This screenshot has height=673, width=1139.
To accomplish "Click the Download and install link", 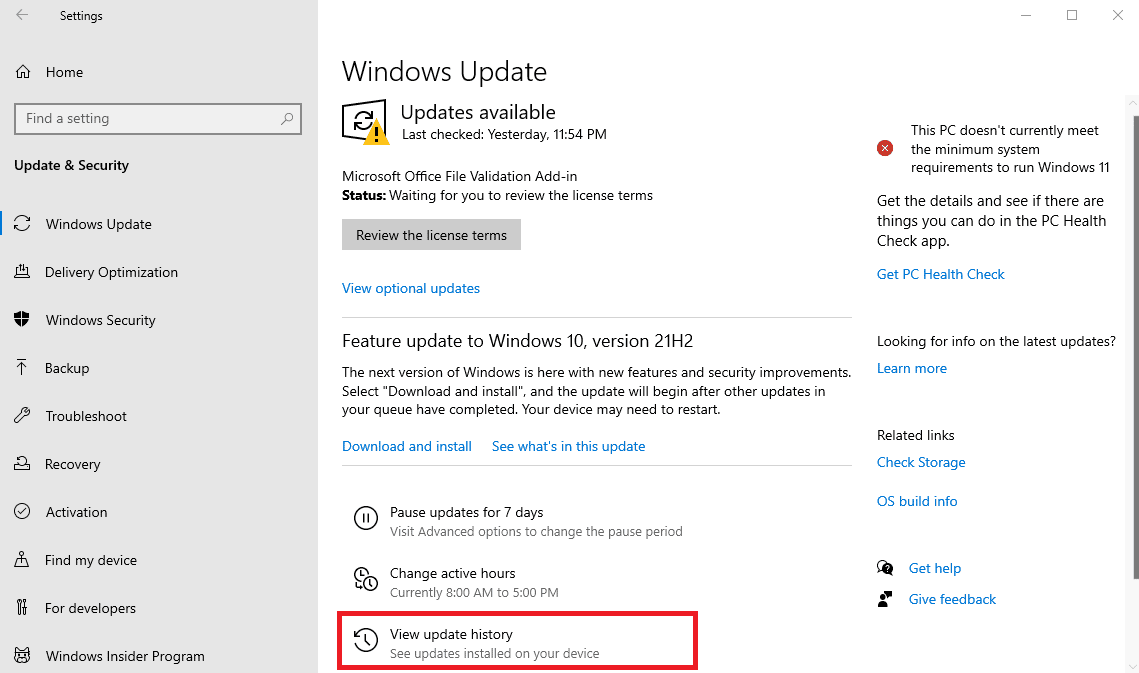I will 406,446.
